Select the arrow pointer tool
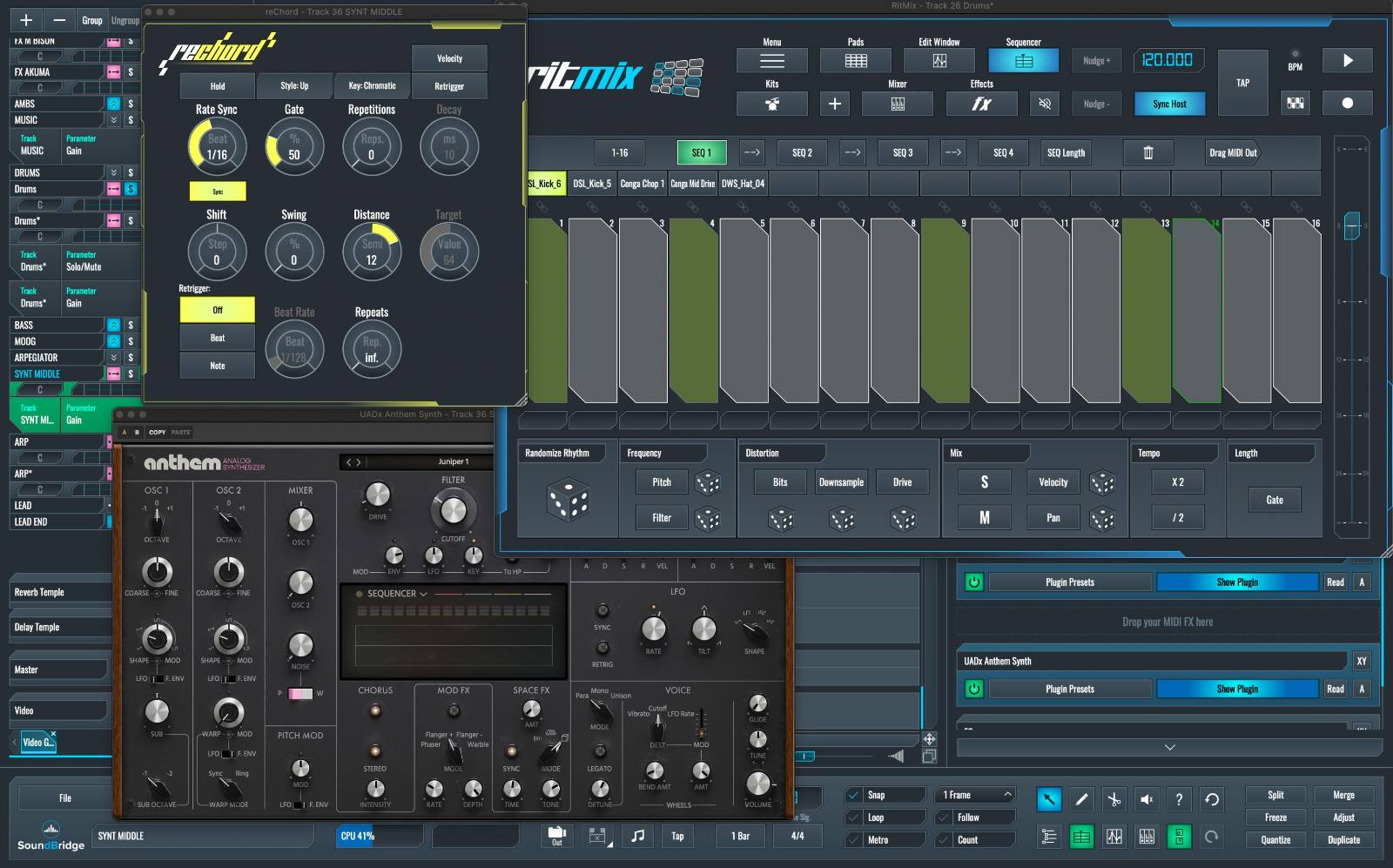 click(x=1049, y=798)
